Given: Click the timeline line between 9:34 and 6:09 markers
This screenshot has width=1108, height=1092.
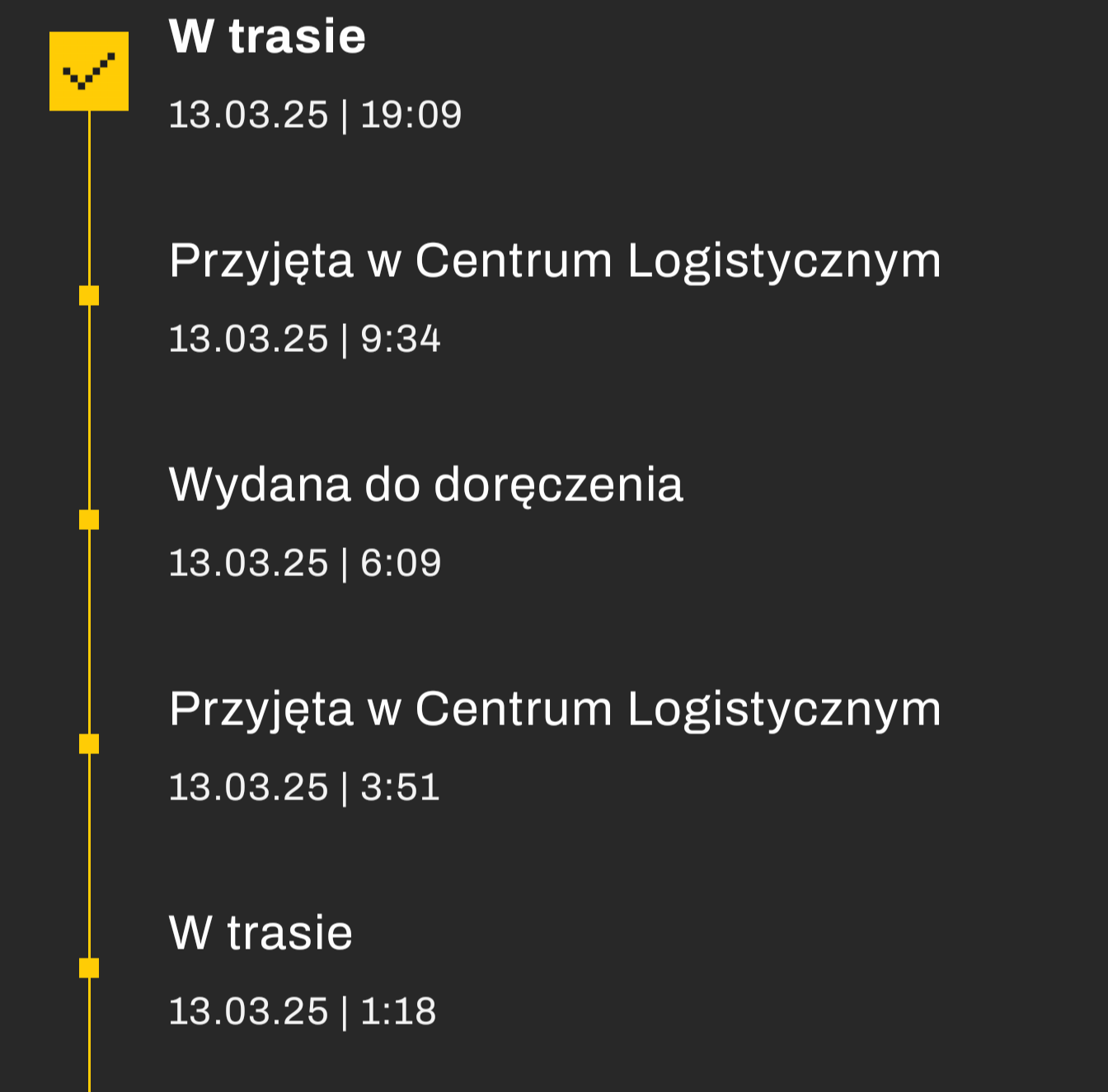Looking at the screenshot, I should coord(89,407).
